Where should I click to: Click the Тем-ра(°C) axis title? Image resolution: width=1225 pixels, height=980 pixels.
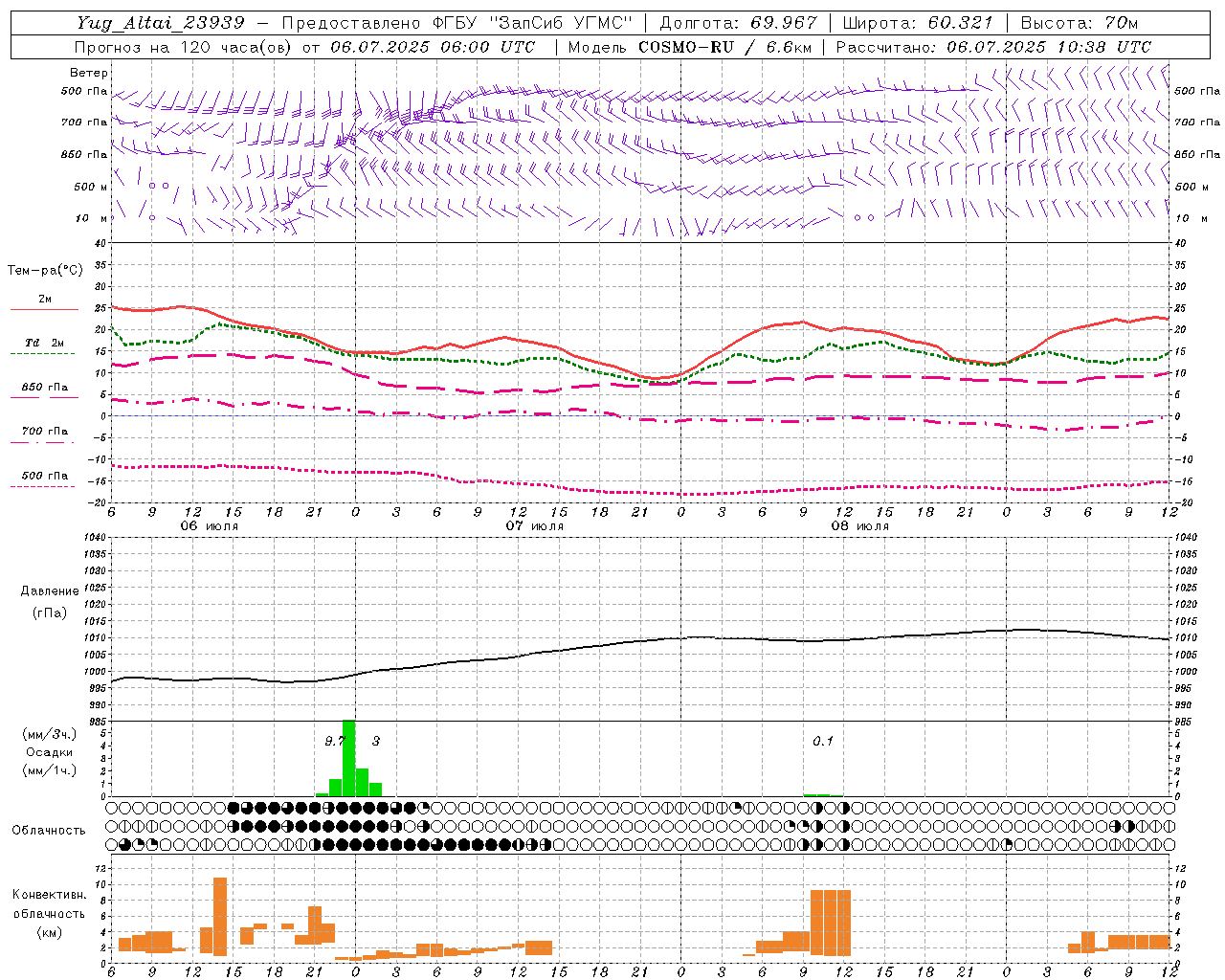[x=45, y=271]
